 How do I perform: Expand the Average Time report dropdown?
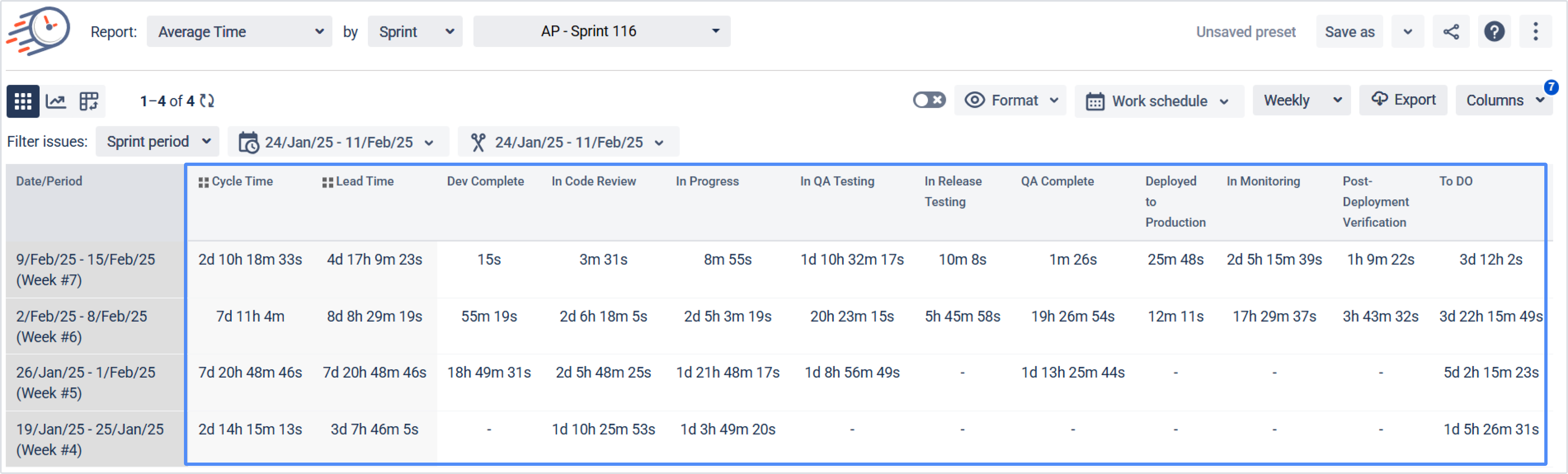pos(239,31)
